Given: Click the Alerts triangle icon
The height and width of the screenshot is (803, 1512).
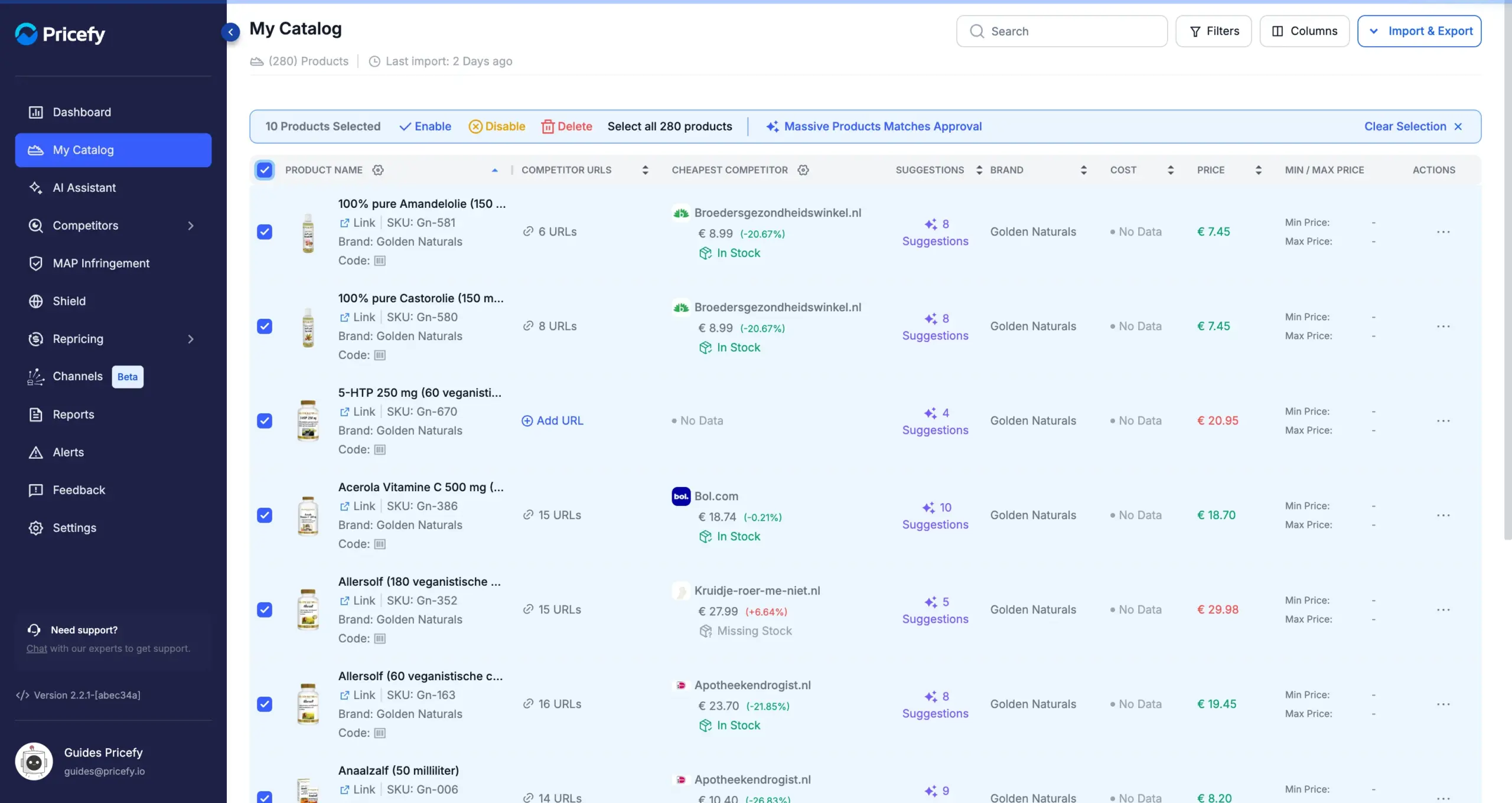Looking at the screenshot, I should pos(36,452).
